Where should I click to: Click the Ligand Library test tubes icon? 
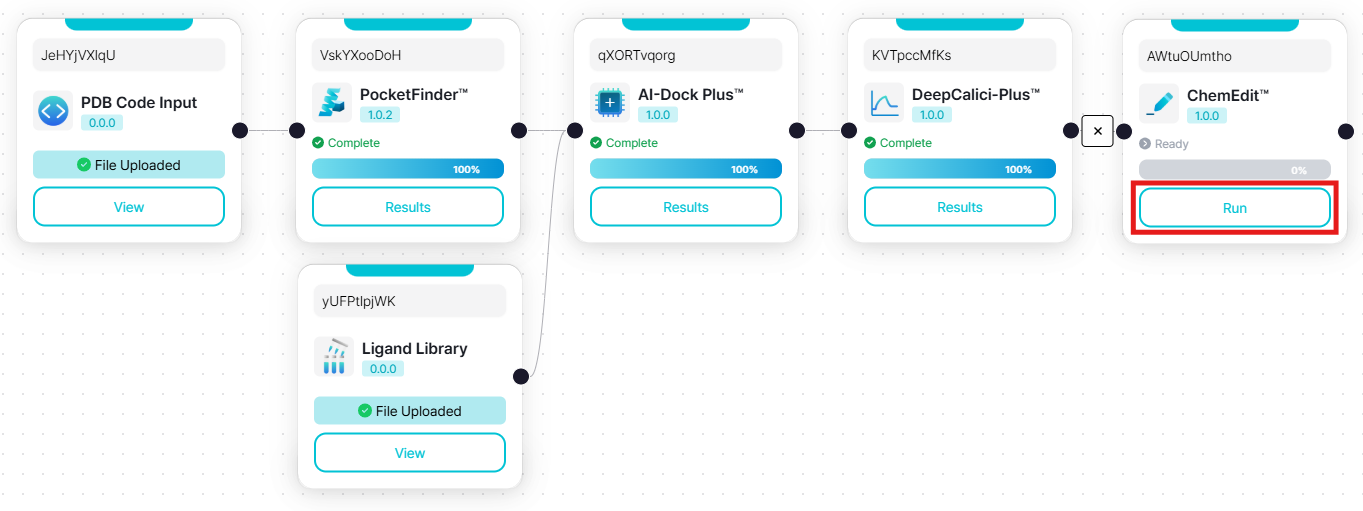click(334, 357)
